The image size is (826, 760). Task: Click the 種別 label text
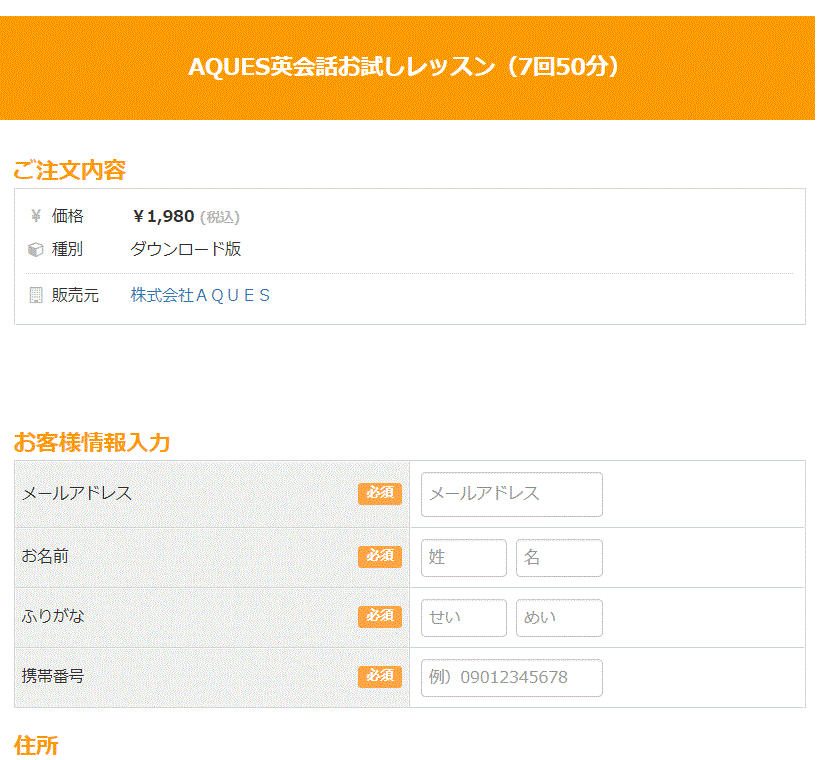coord(67,249)
